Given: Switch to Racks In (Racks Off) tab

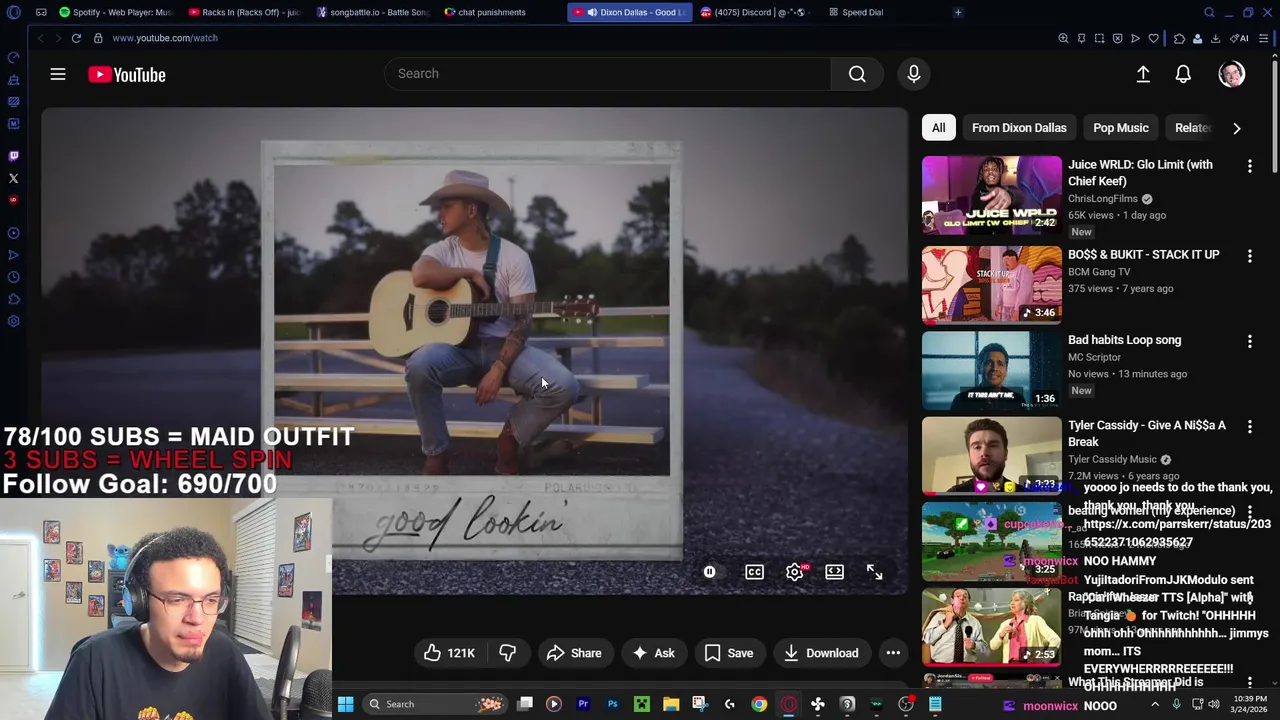Looking at the screenshot, I should pos(243,12).
